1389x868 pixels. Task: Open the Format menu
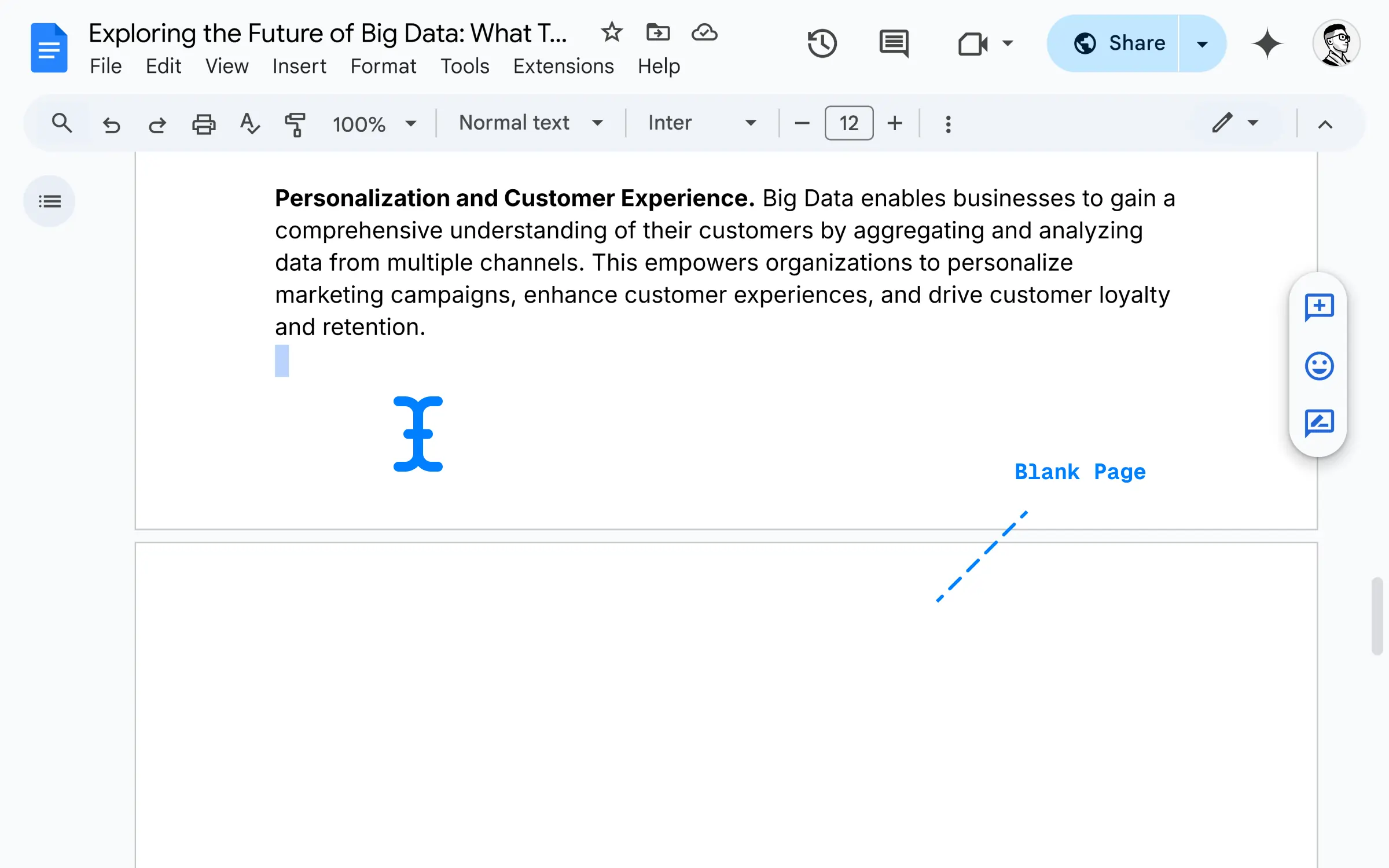coord(383,66)
